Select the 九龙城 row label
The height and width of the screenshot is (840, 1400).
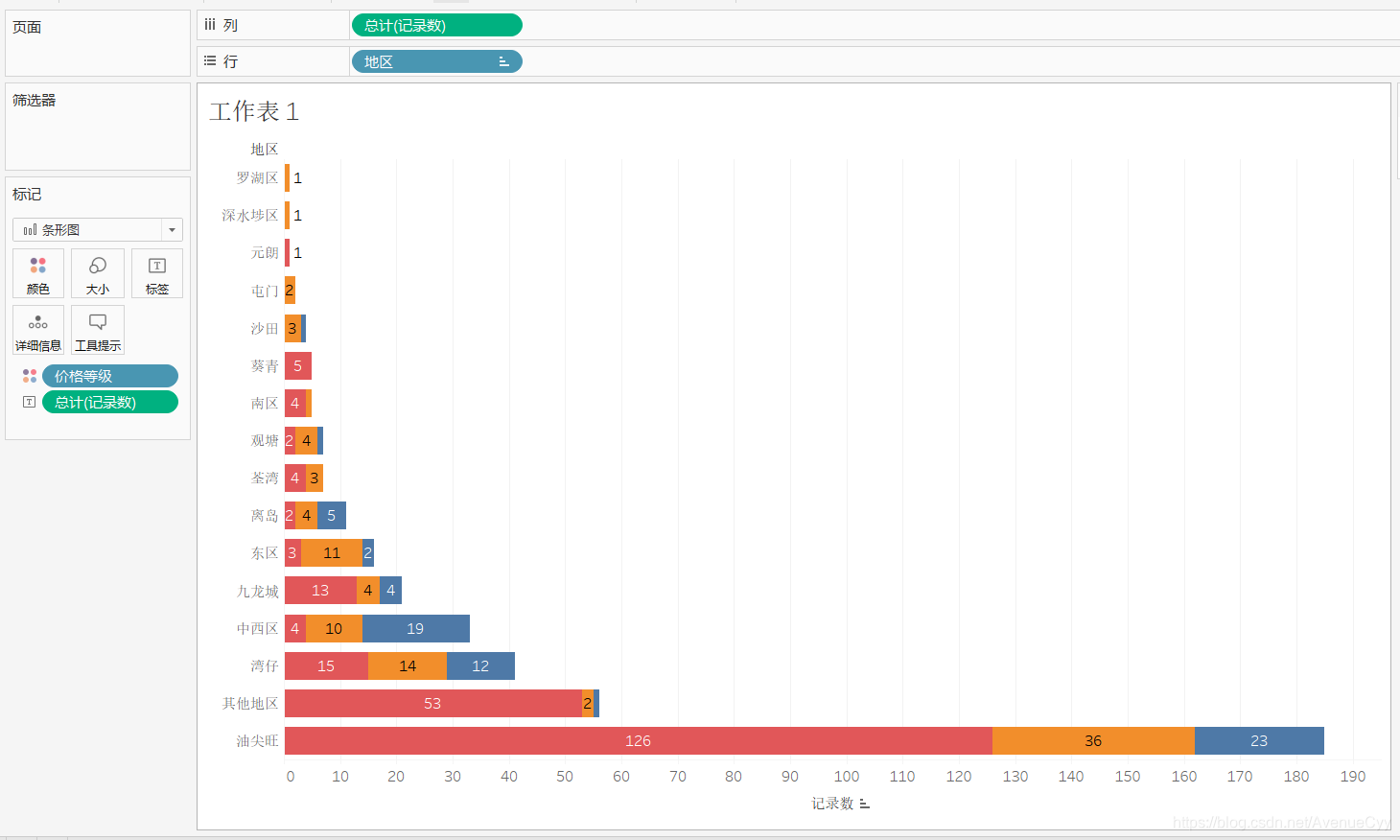click(x=257, y=591)
